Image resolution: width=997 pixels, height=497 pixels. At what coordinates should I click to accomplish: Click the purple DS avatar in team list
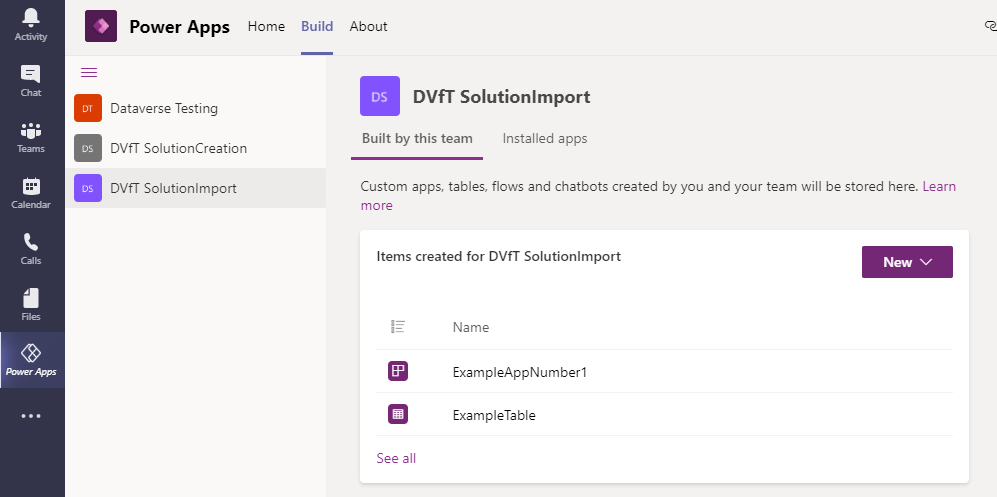88,188
